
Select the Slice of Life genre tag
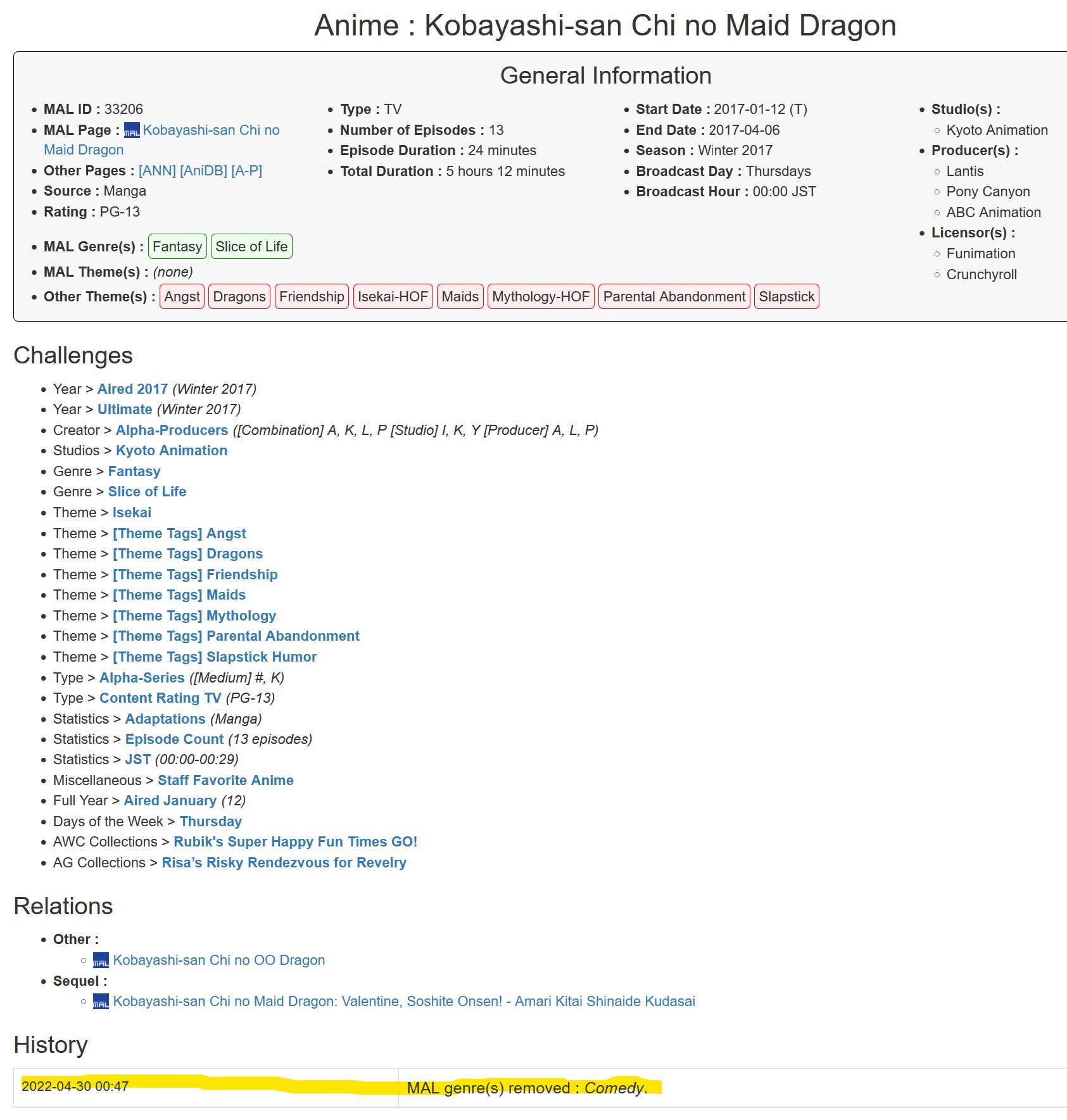(251, 246)
